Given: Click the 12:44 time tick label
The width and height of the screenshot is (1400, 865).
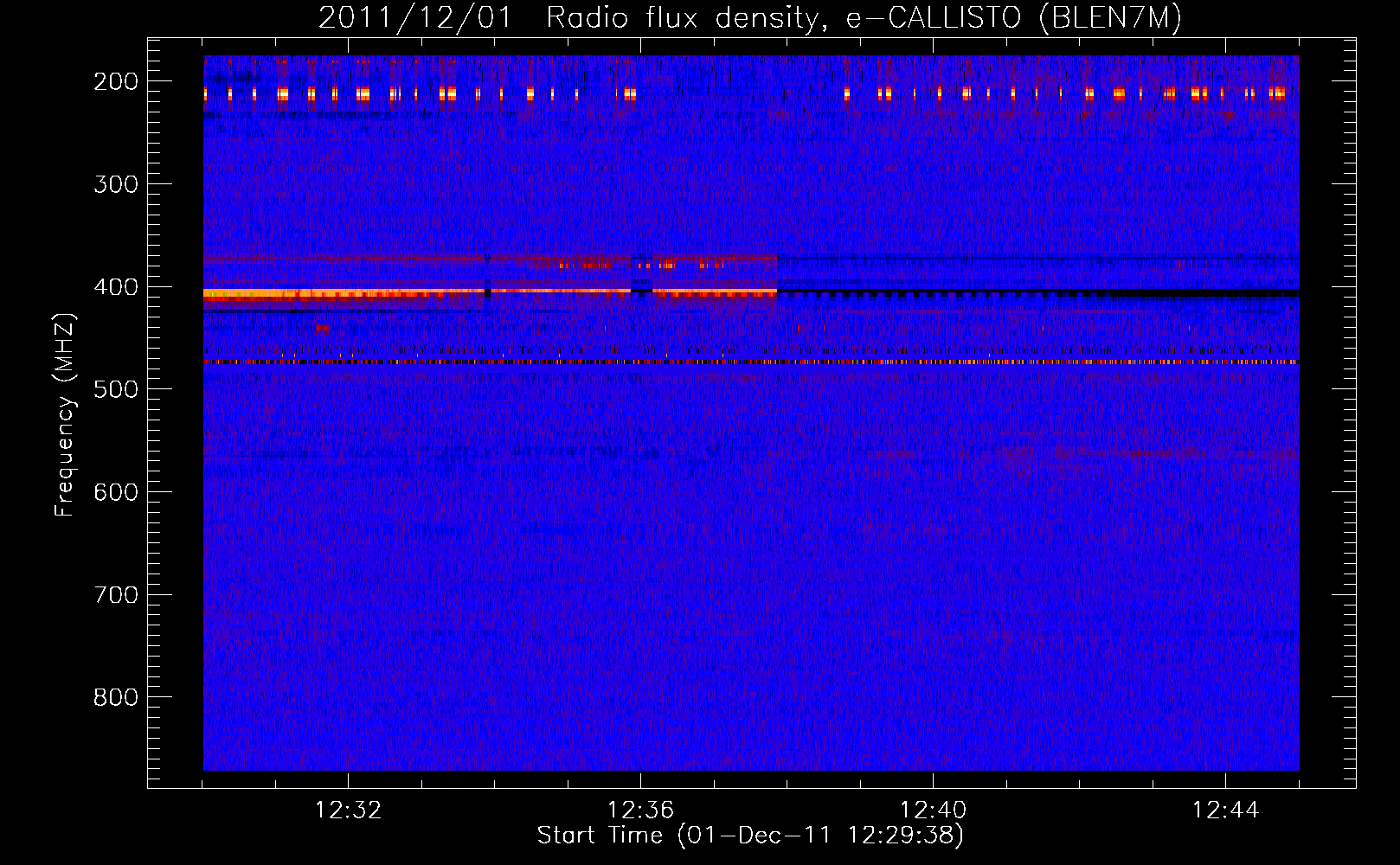Looking at the screenshot, I should (x=1225, y=811).
